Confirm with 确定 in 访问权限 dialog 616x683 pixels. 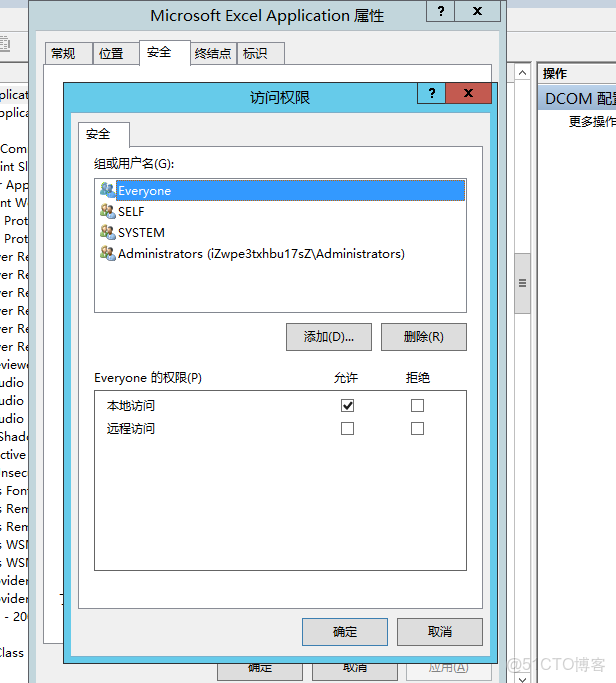[345, 632]
